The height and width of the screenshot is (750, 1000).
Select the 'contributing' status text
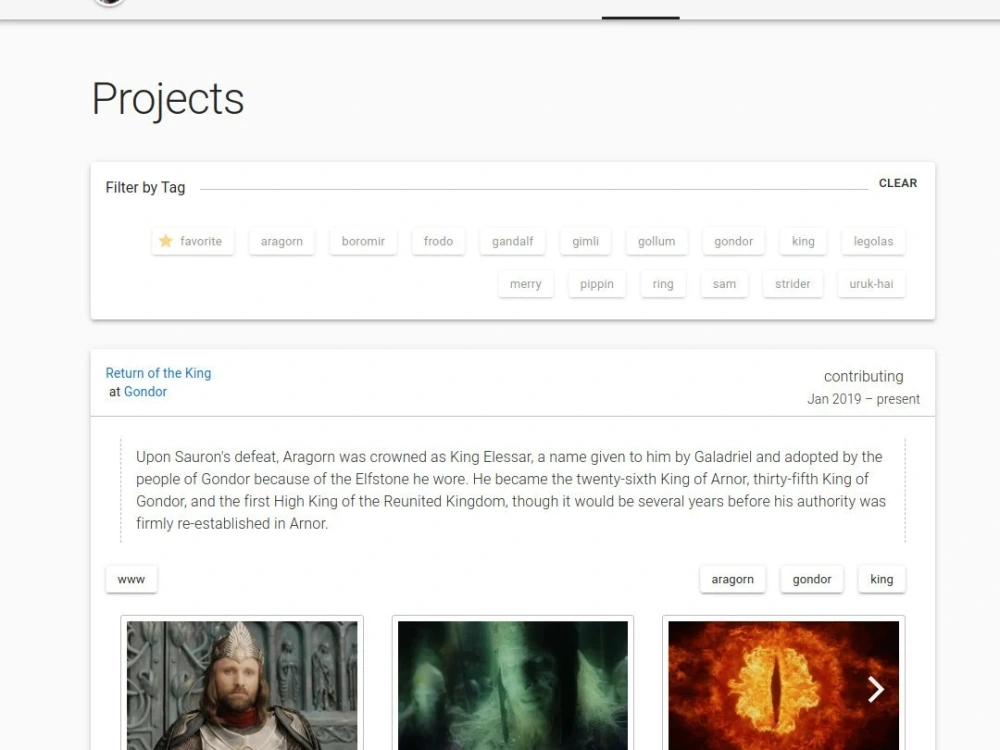tap(864, 376)
